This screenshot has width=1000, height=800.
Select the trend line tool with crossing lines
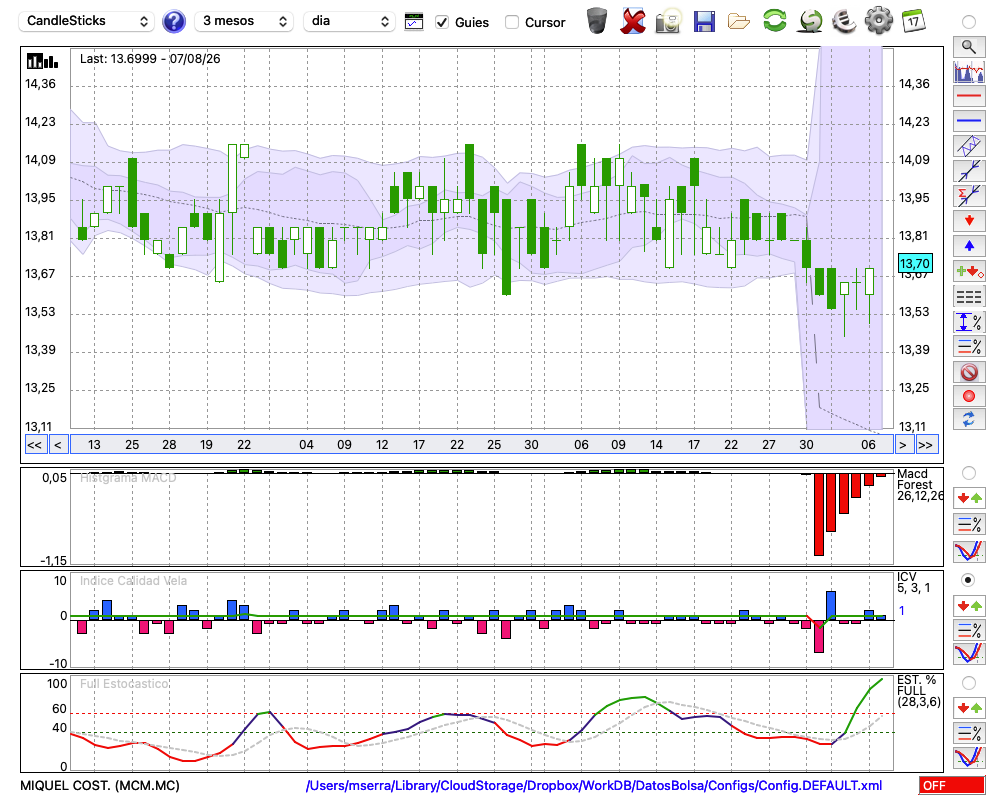tap(969, 171)
